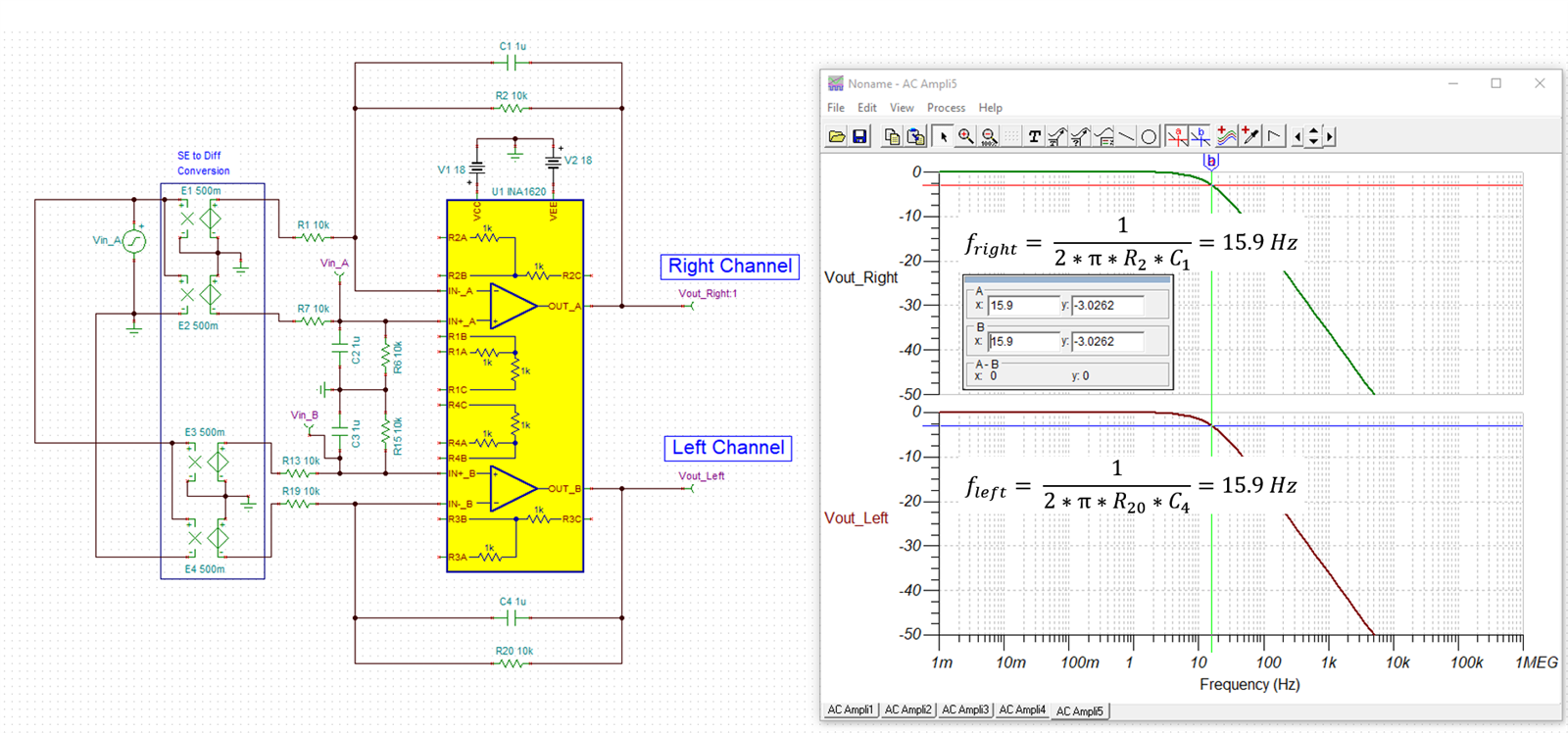Select the circle drawing tool

tap(1149, 136)
